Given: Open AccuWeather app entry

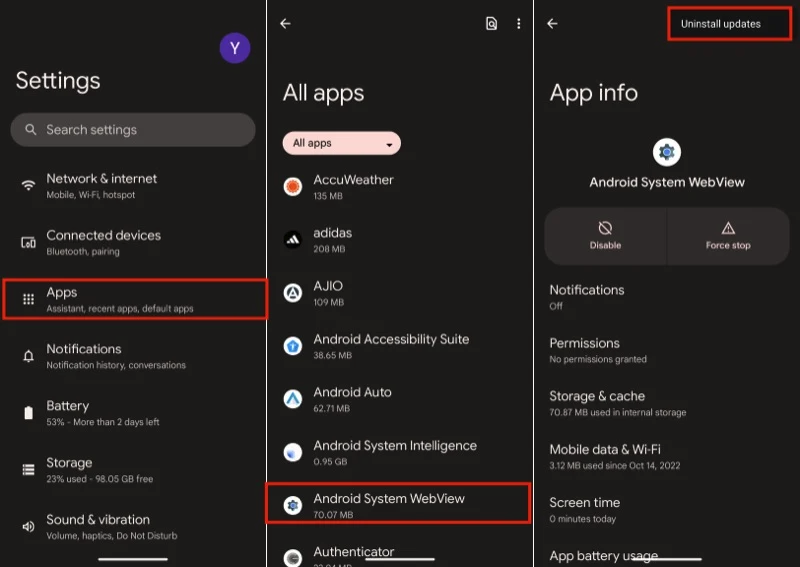Looking at the screenshot, I should 399,187.
